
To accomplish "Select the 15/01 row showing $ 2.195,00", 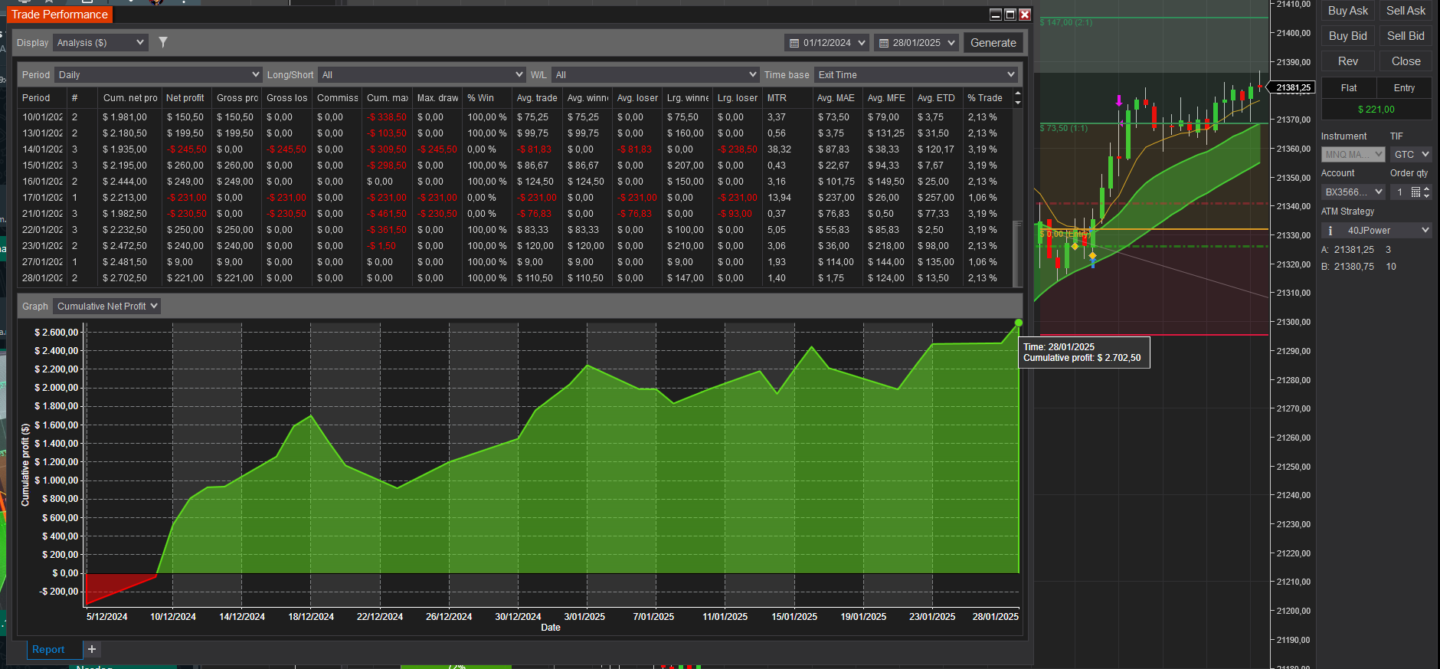I will pos(516,165).
